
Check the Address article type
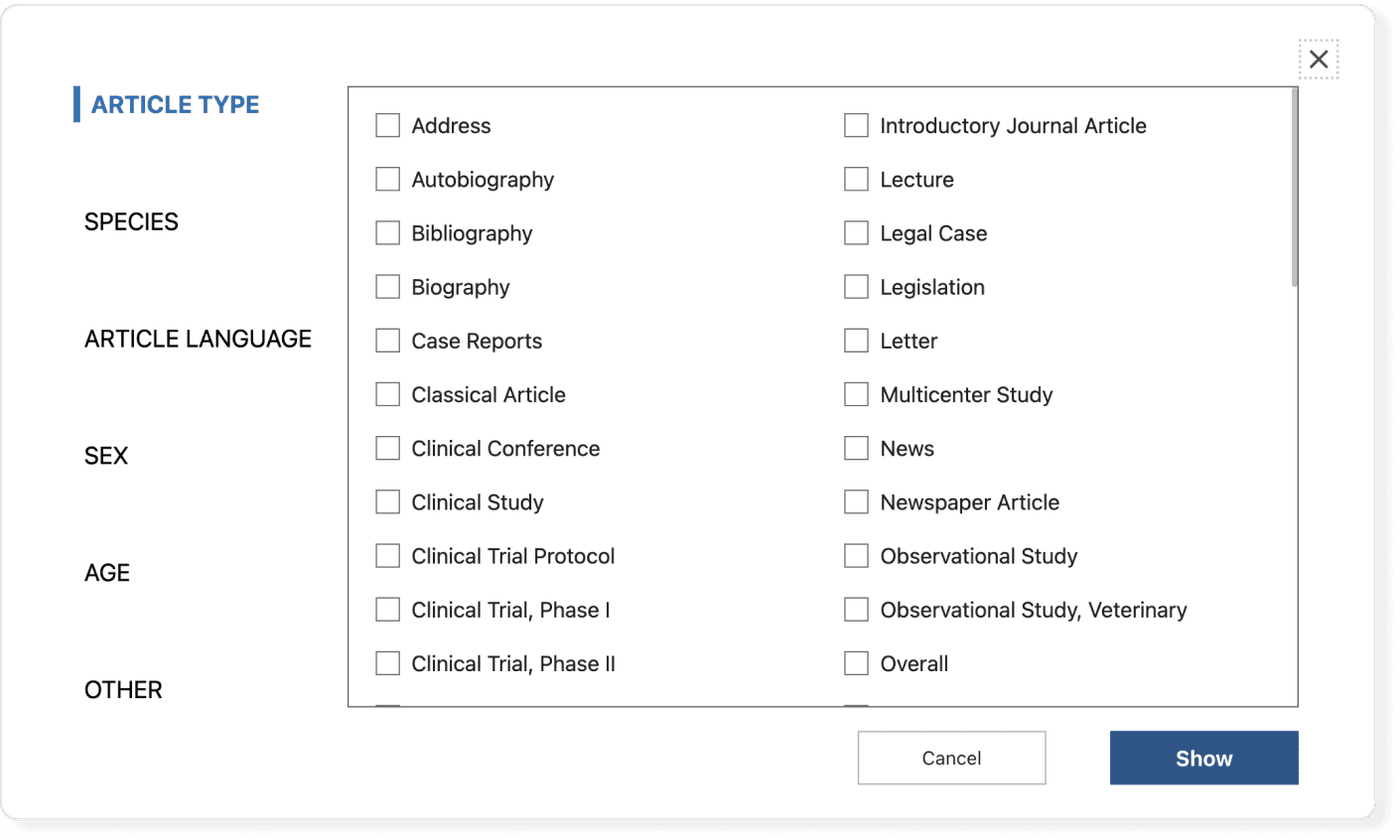(388, 124)
